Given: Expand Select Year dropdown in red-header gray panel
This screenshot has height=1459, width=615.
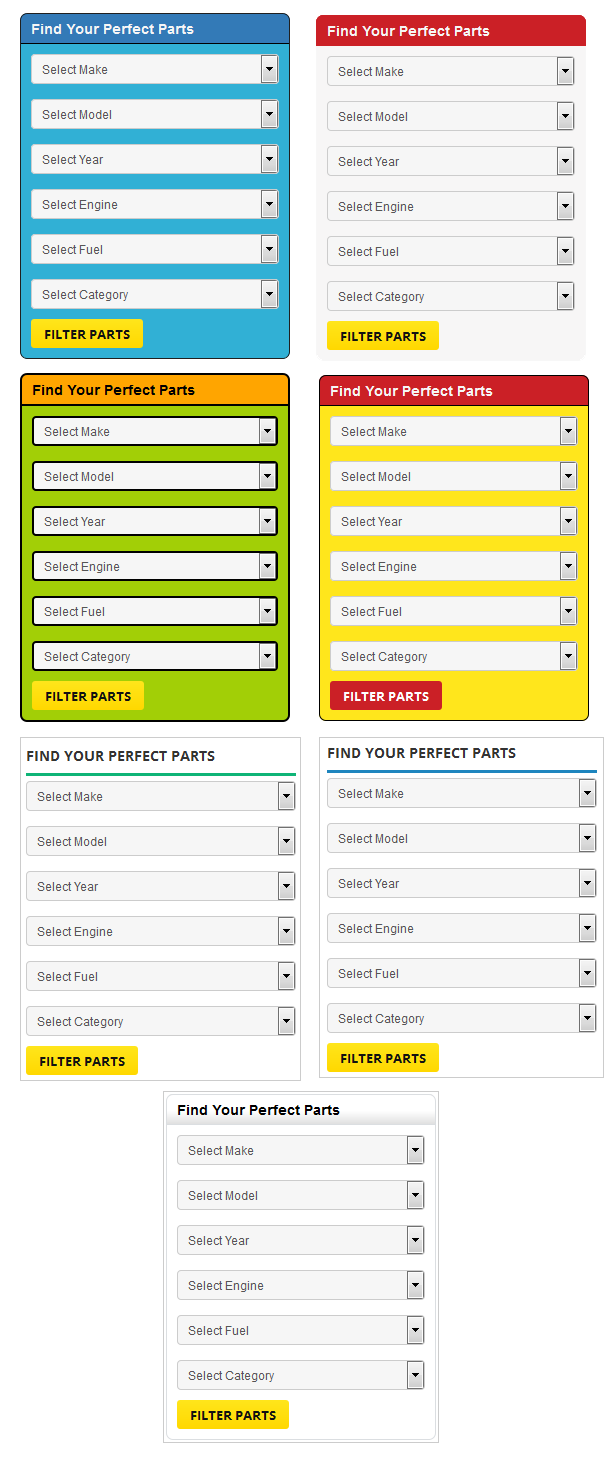Looking at the screenshot, I should (451, 161).
